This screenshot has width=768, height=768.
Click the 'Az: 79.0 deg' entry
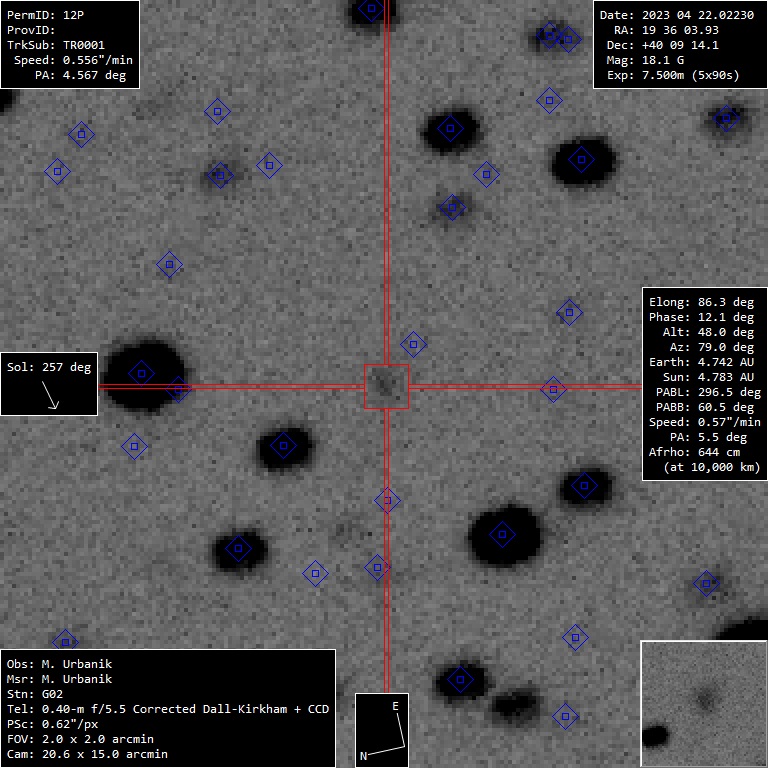[712, 347]
